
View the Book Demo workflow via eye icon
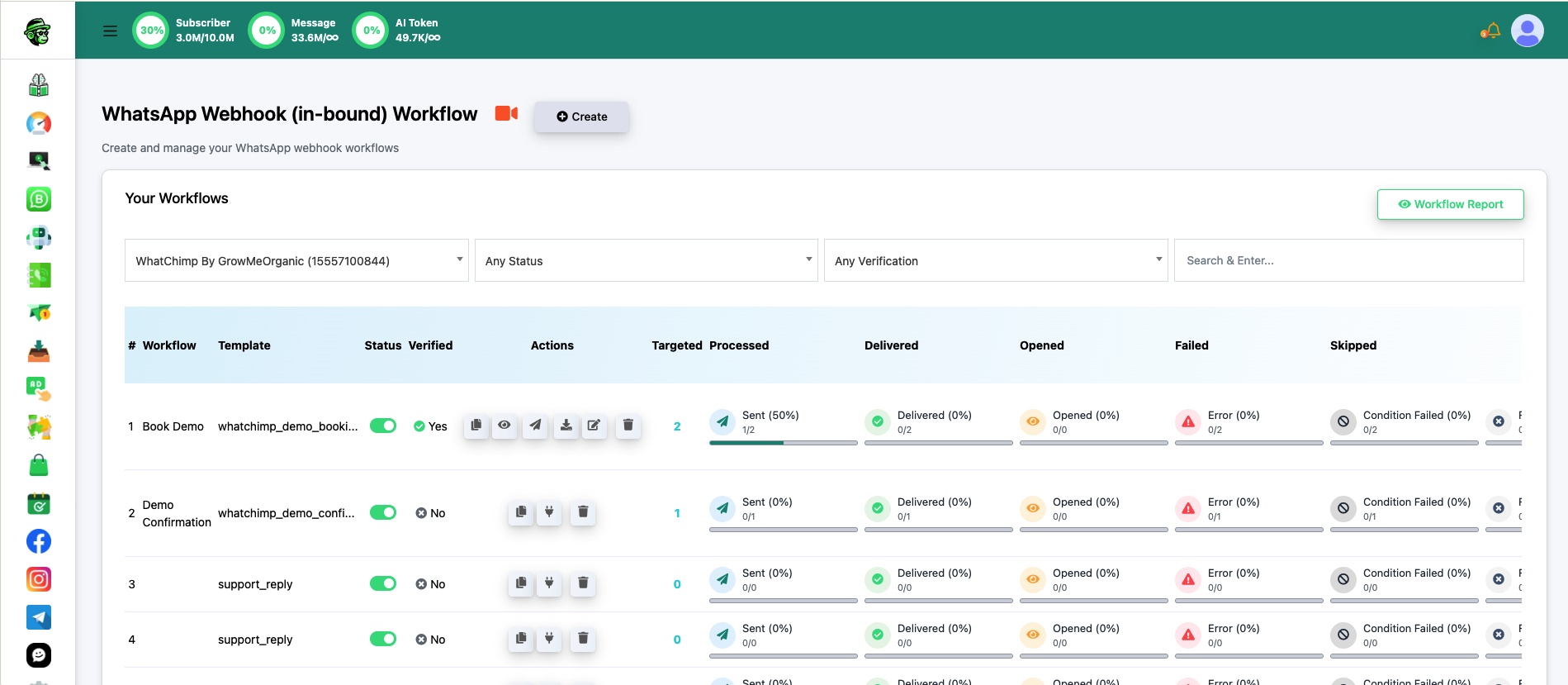tap(505, 426)
